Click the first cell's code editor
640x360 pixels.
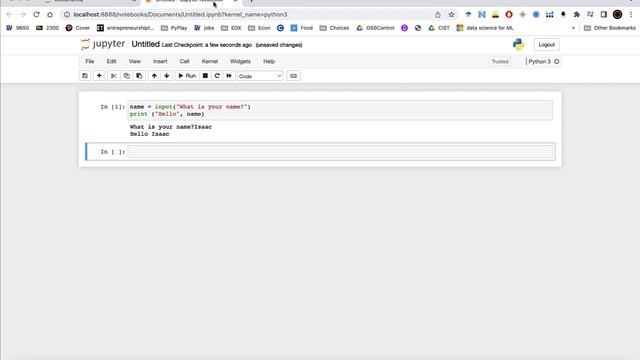[x=340, y=110]
